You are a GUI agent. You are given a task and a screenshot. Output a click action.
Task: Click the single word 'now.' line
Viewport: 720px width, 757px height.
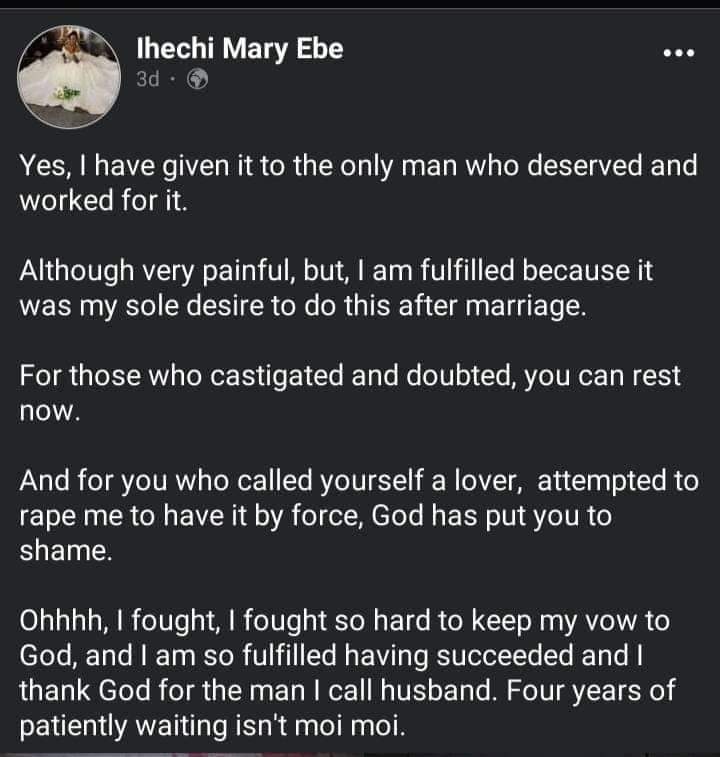pyautogui.click(x=49, y=411)
